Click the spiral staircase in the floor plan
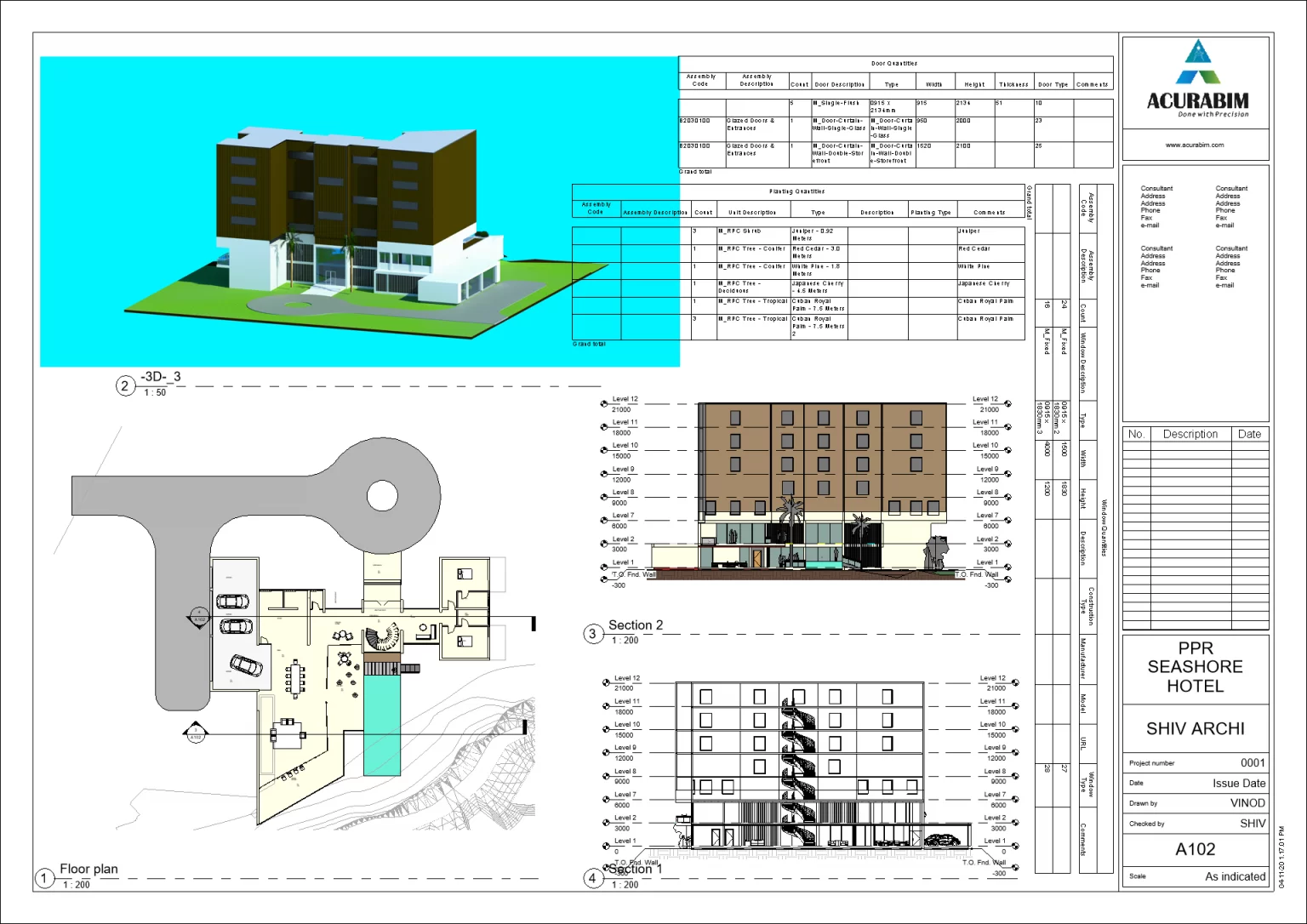Screen dimensions: 1307x924 pos(382,636)
